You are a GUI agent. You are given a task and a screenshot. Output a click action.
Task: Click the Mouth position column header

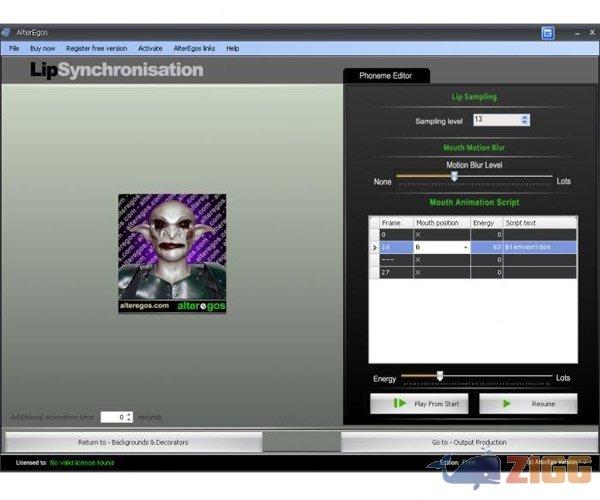click(x=442, y=223)
